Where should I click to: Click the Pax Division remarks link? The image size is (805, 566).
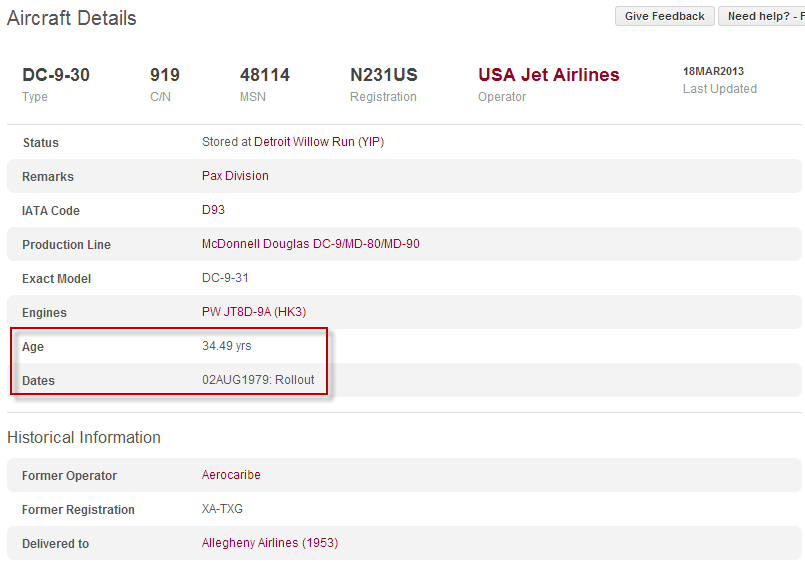pos(235,176)
